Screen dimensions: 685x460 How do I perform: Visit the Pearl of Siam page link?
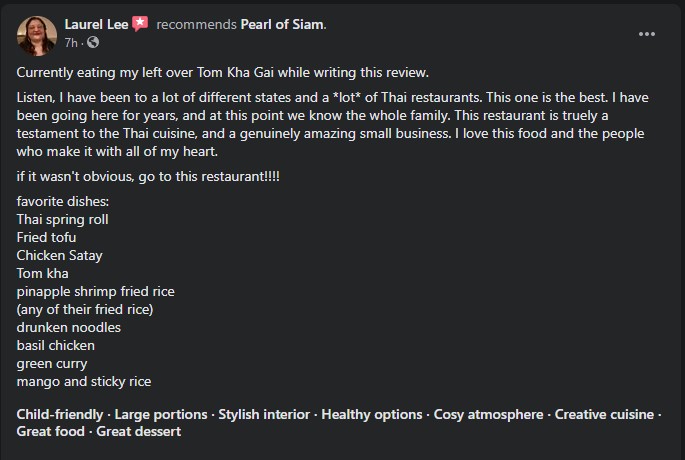282,24
